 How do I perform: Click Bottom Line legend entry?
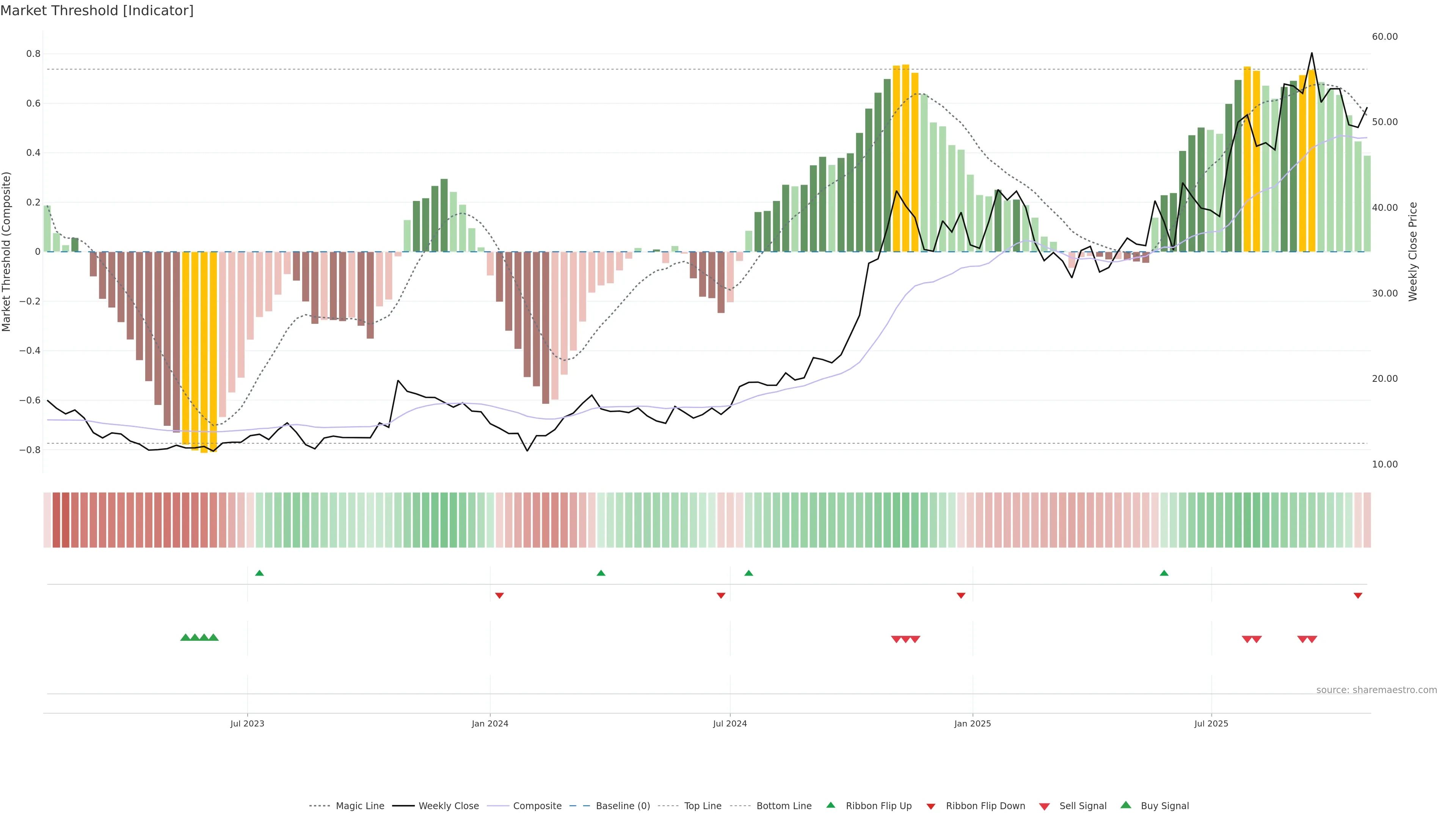(x=783, y=806)
